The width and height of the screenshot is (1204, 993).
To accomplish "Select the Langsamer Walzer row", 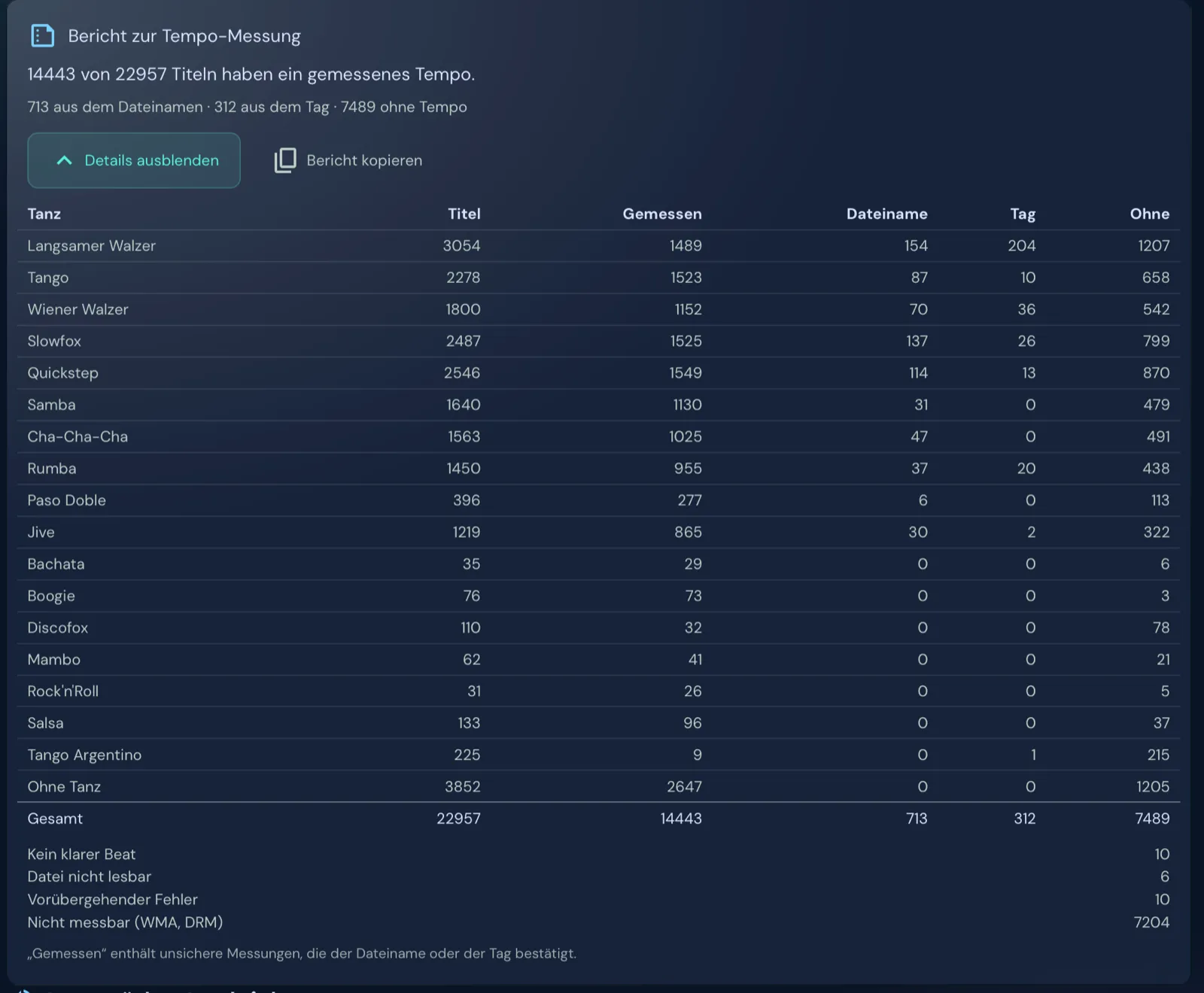I will click(x=598, y=246).
